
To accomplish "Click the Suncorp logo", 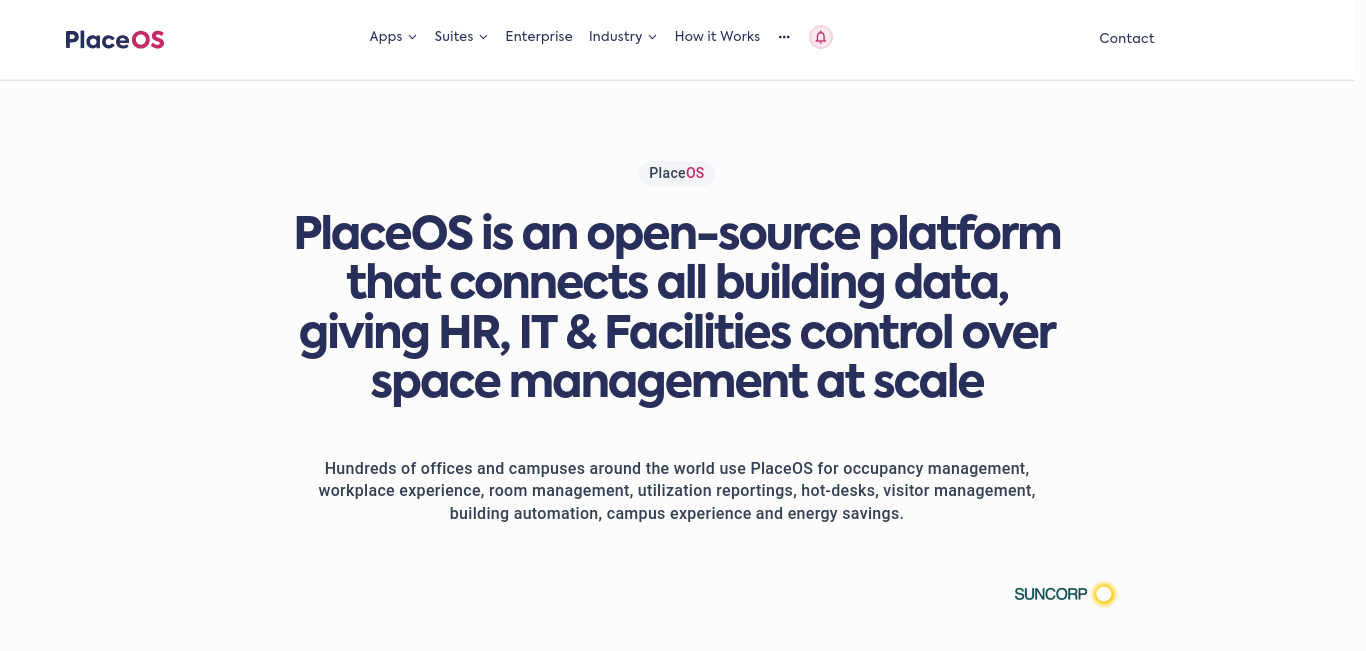I will click(1065, 594).
